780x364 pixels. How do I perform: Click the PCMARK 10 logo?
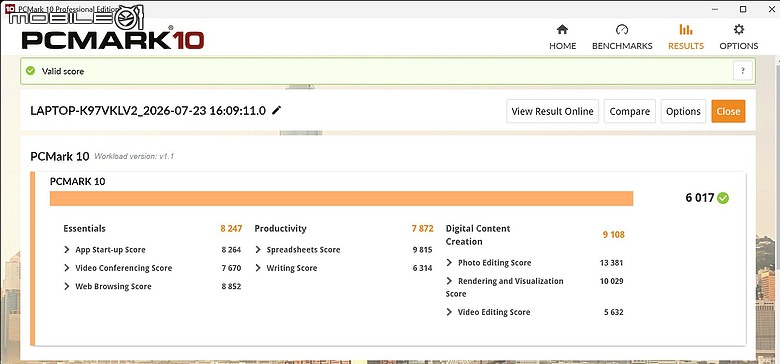[x=112, y=39]
